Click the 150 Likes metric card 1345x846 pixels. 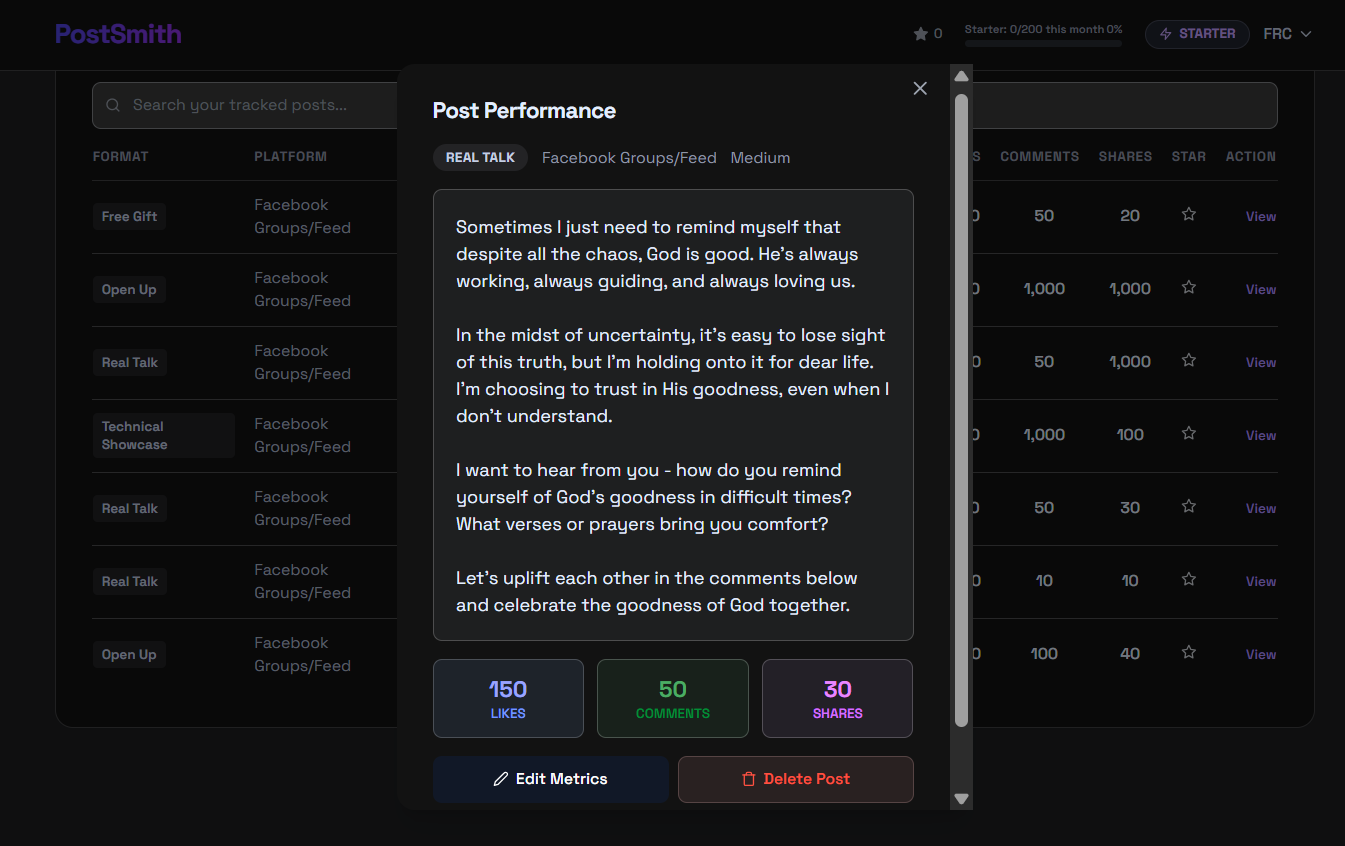[x=508, y=698]
